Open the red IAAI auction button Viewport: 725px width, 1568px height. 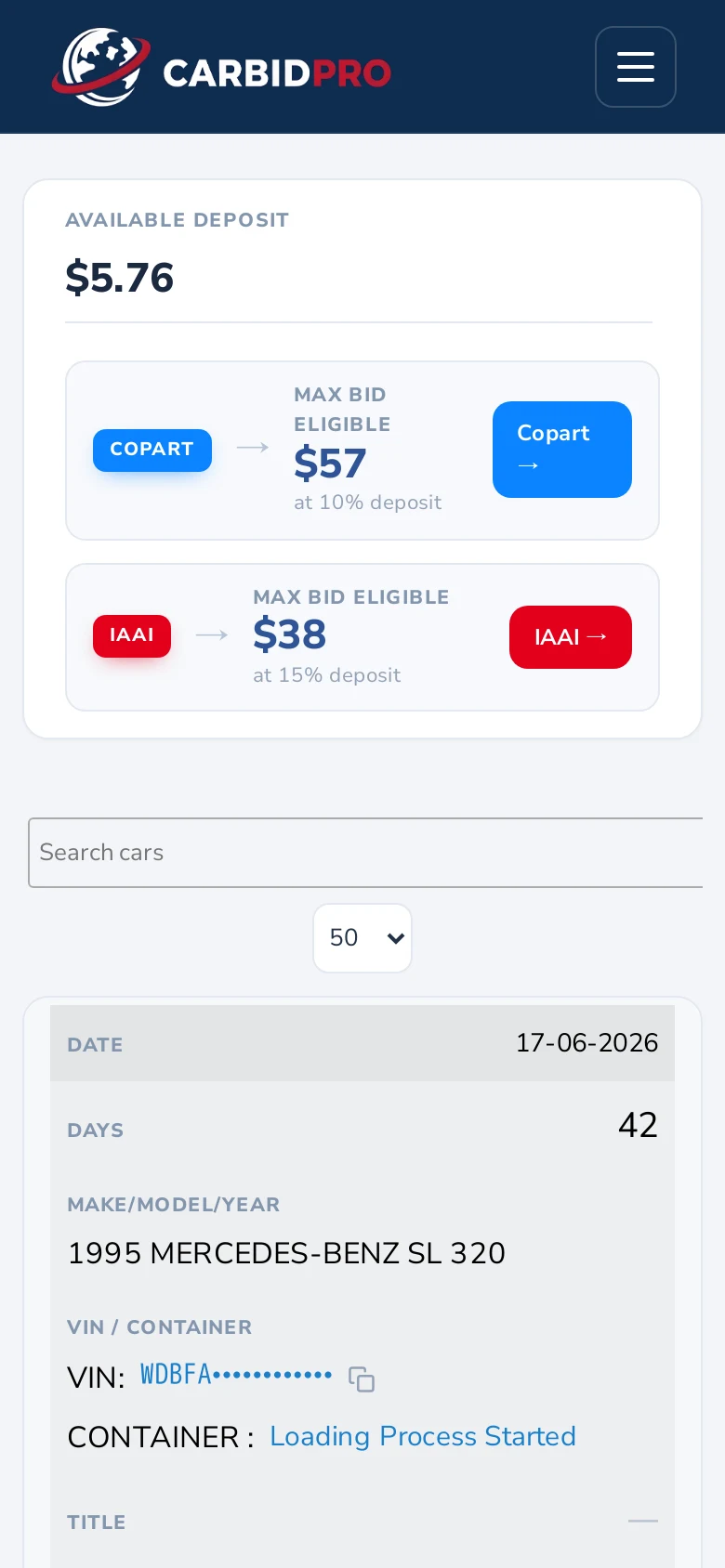click(571, 637)
